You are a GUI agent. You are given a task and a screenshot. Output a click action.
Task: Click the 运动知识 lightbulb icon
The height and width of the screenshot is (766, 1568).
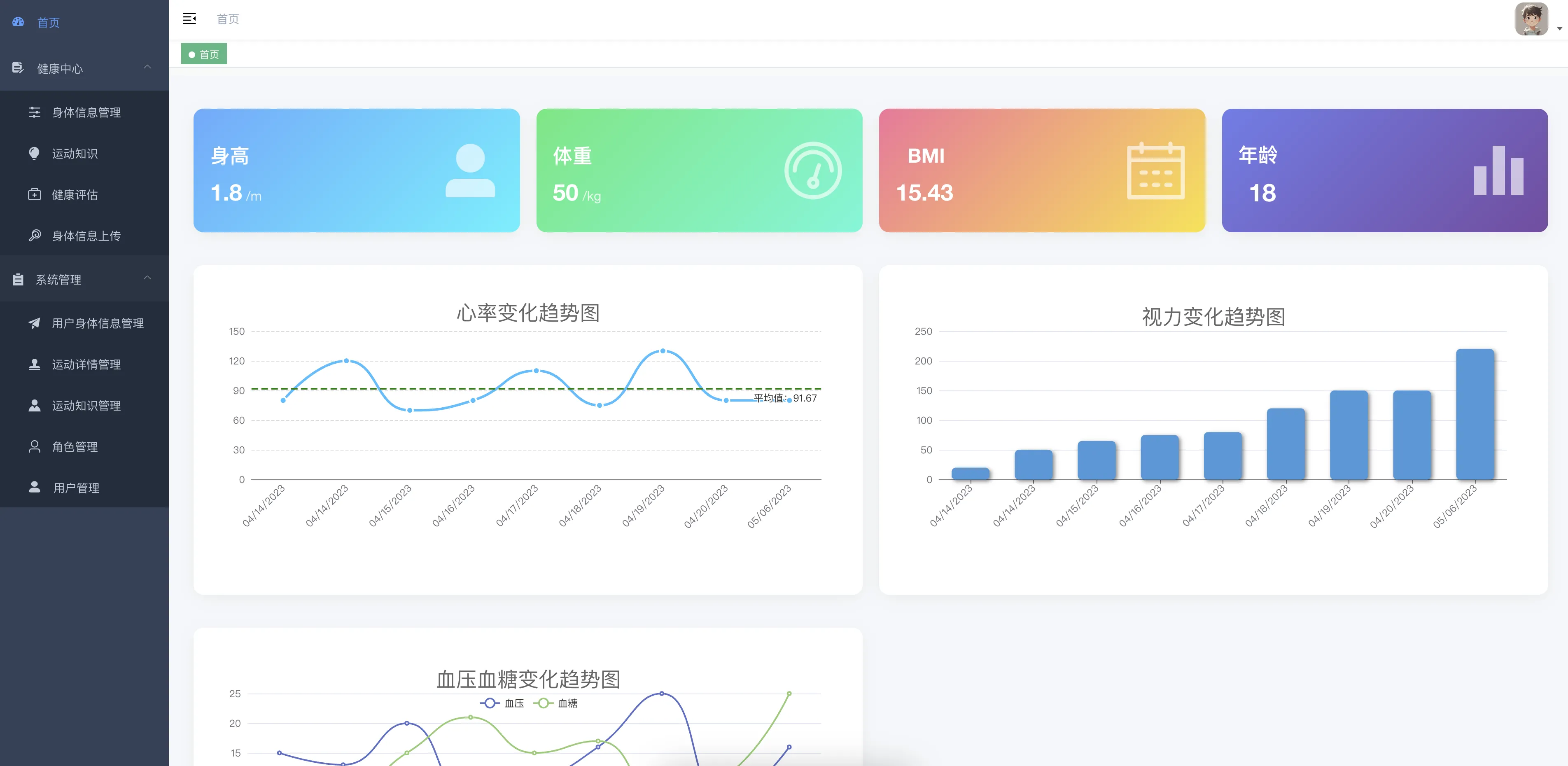35,154
